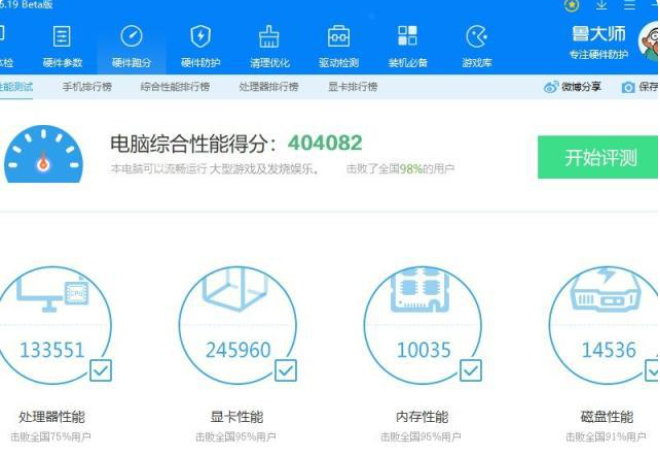Click the 清理优化 broom icon
Screen dimensions: 660x456
[269, 39]
